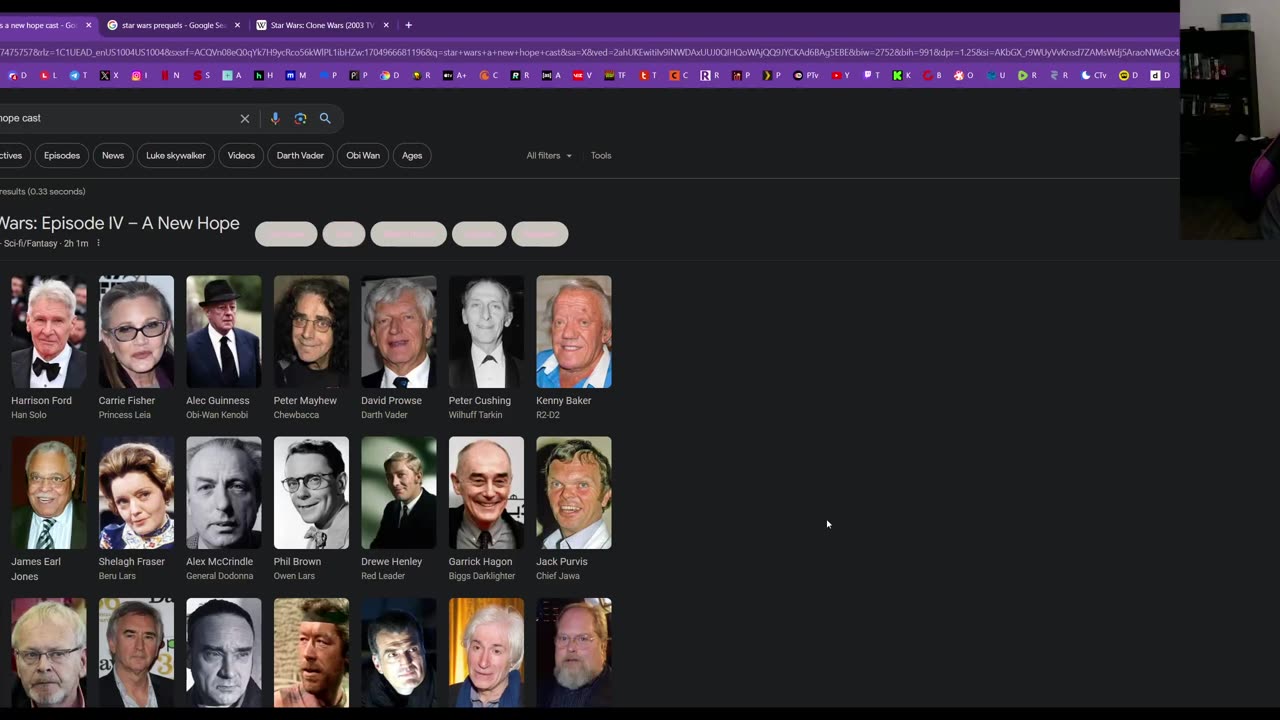Open Peter Mayhew's photo
Viewport: 1280px width, 720px height.
point(311,332)
